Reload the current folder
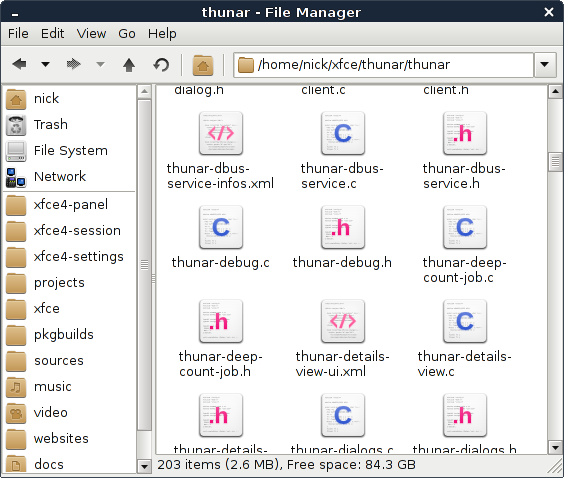Image resolution: width=564 pixels, height=478 pixels. click(x=161, y=65)
